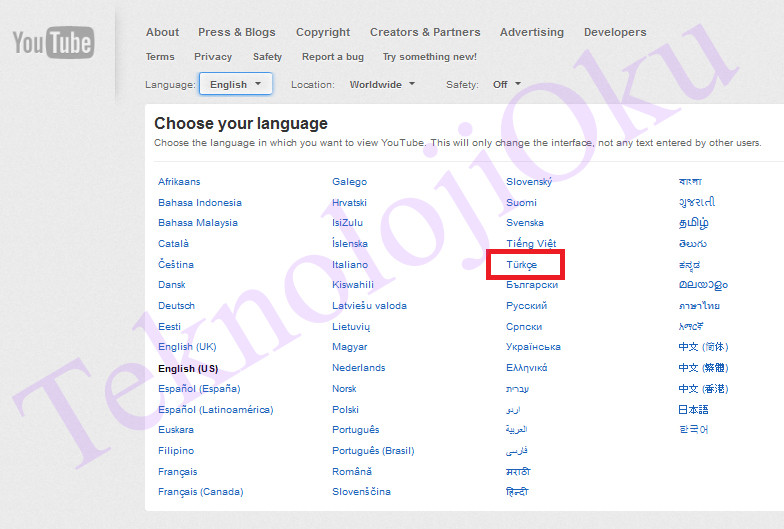Viewport: 784px width, 529px height.
Task: Select Slovenščina language
Action: tap(362, 492)
